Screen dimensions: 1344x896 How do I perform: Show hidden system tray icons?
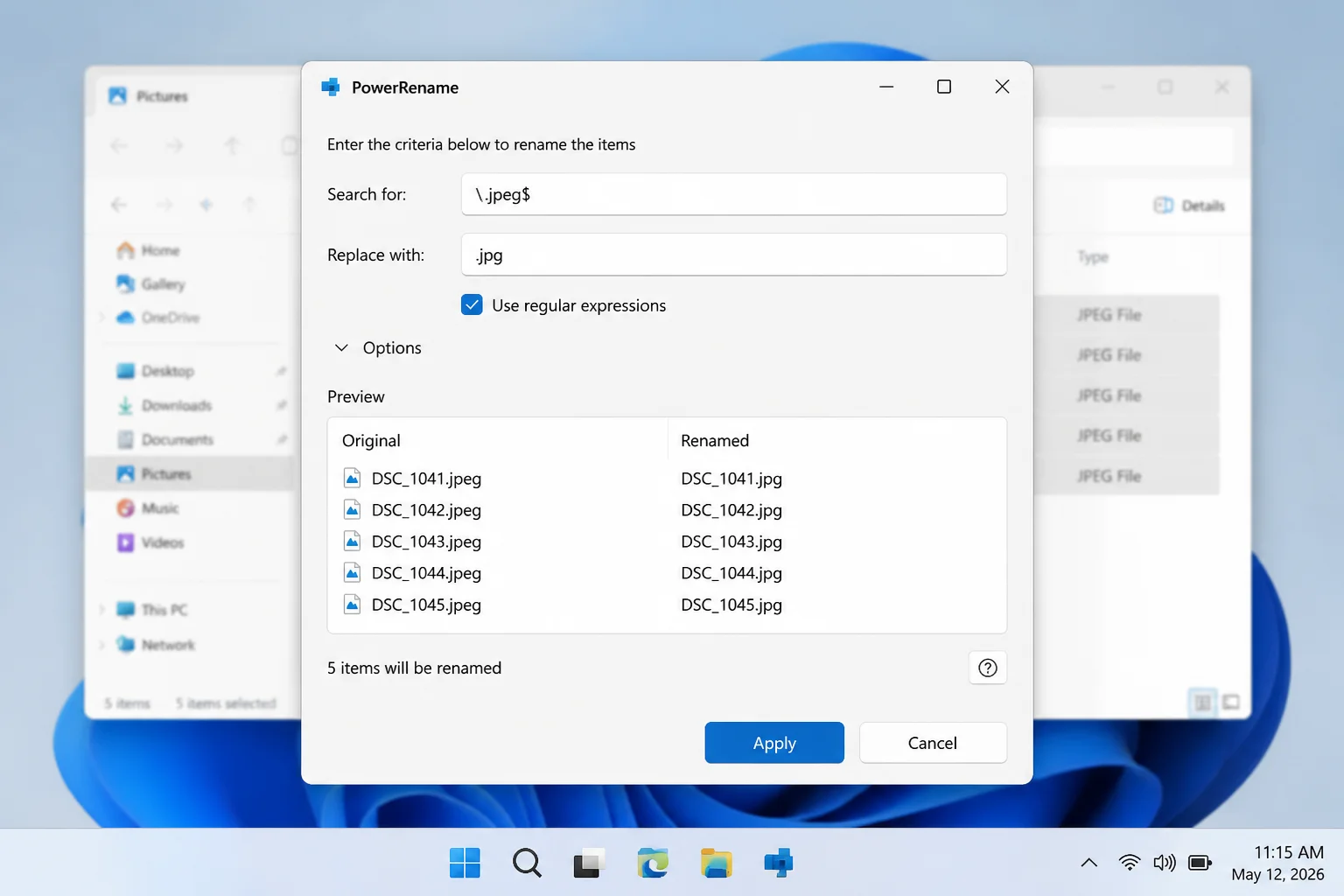[1089, 863]
